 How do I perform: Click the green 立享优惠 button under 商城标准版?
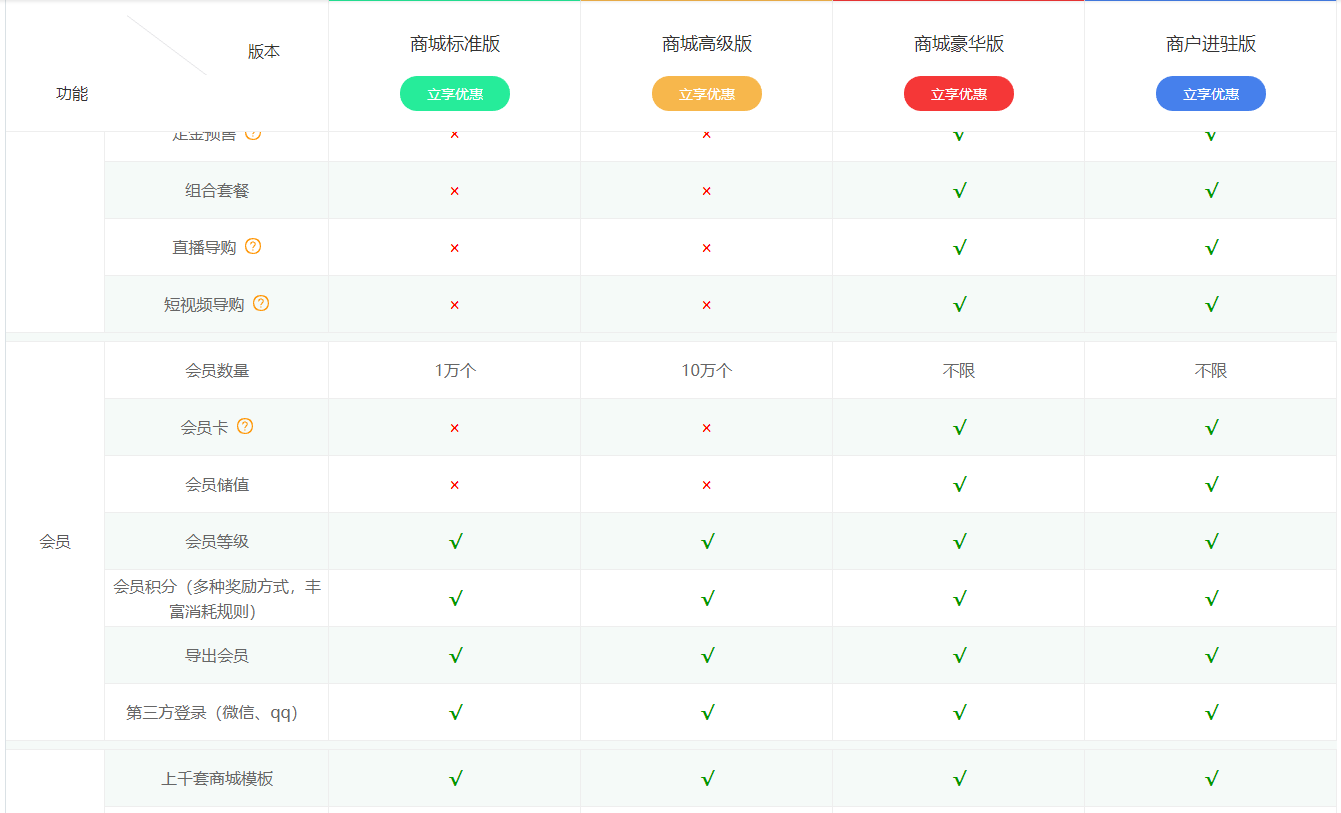[x=455, y=94]
